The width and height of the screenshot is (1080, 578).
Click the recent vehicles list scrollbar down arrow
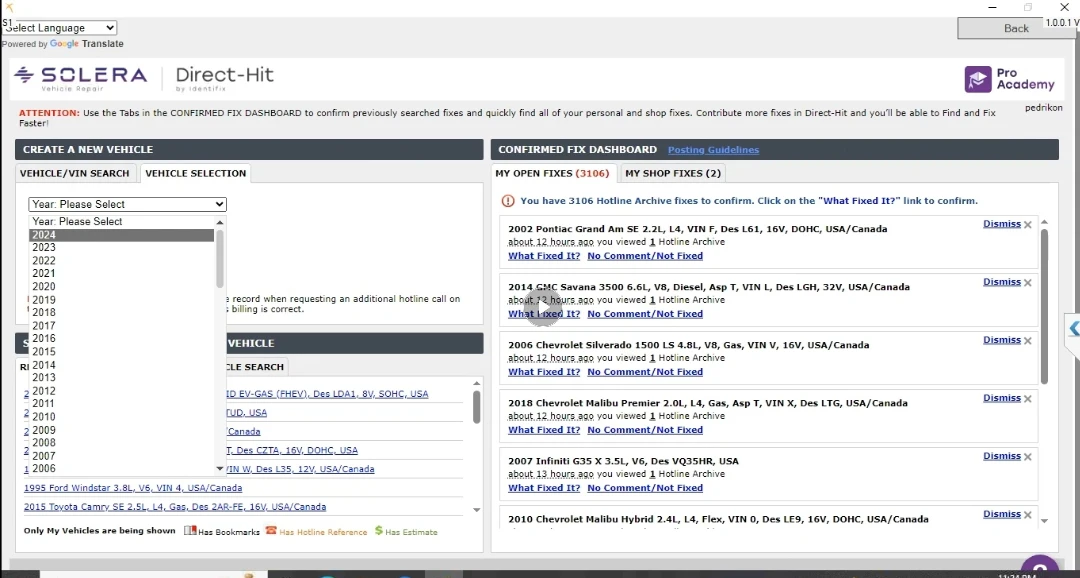tap(477, 510)
